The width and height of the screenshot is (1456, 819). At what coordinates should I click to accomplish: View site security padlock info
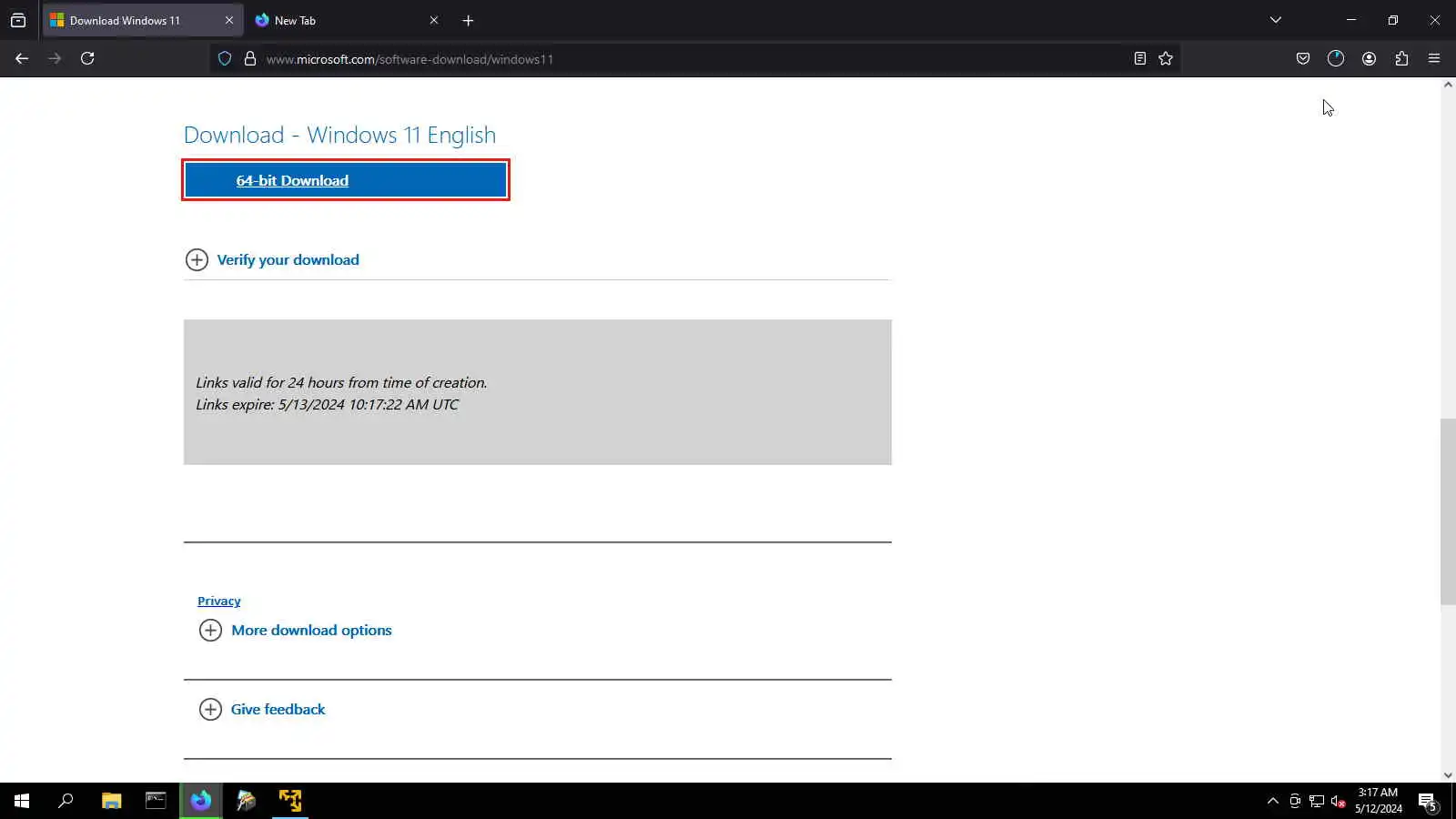[250, 59]
